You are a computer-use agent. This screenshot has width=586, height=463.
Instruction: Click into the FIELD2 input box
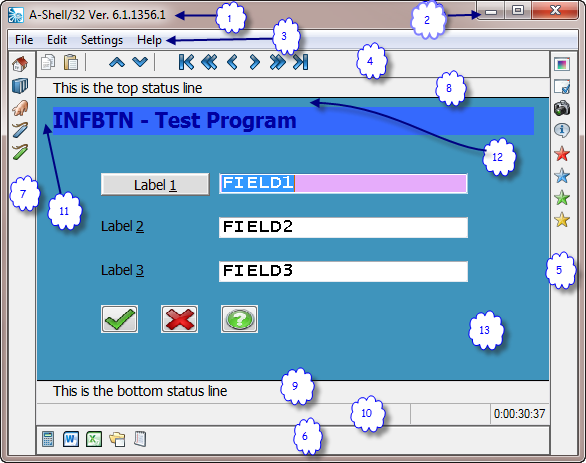coord(343,228)
